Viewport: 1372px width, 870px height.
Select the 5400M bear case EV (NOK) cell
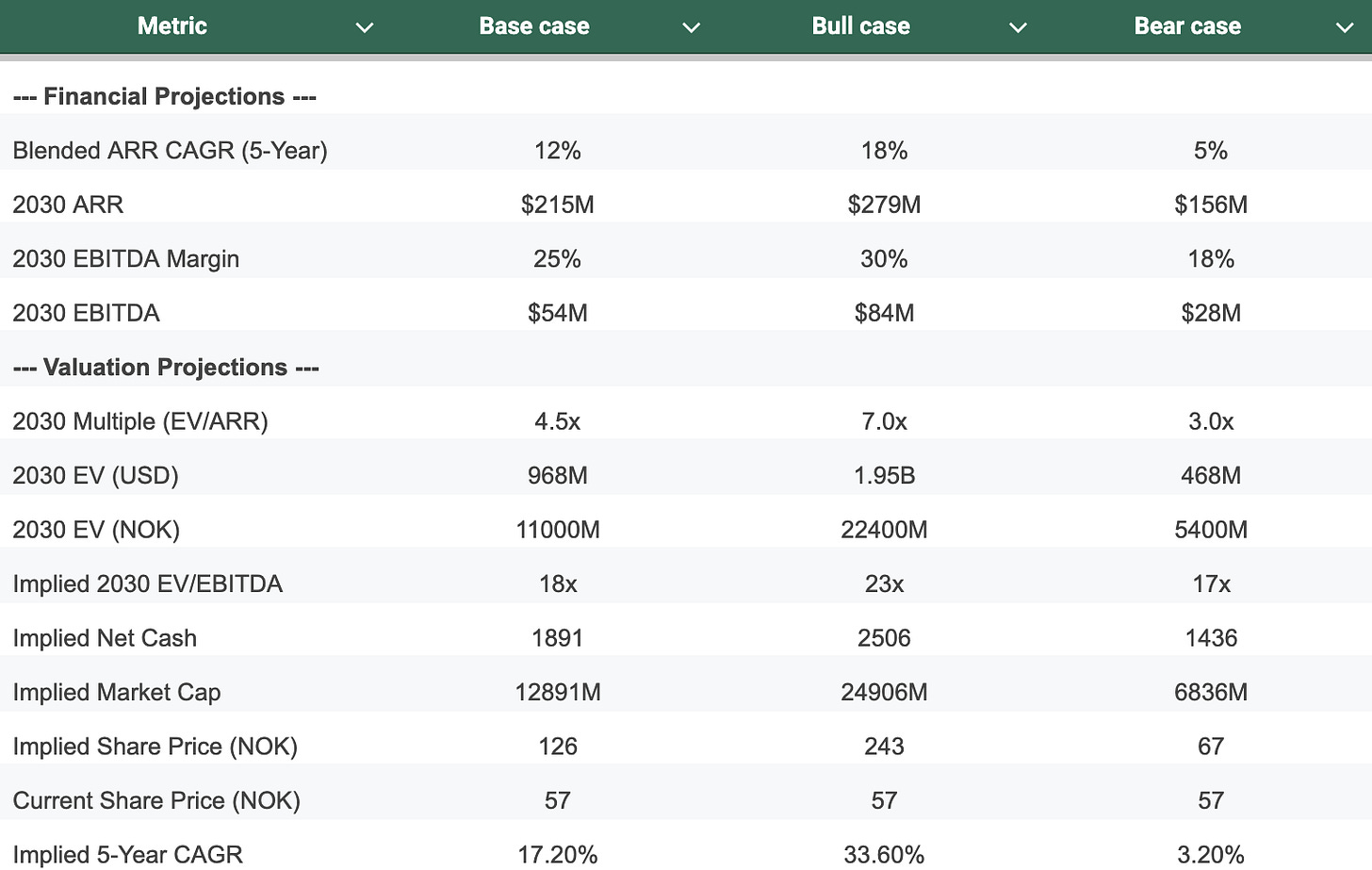1211,530
